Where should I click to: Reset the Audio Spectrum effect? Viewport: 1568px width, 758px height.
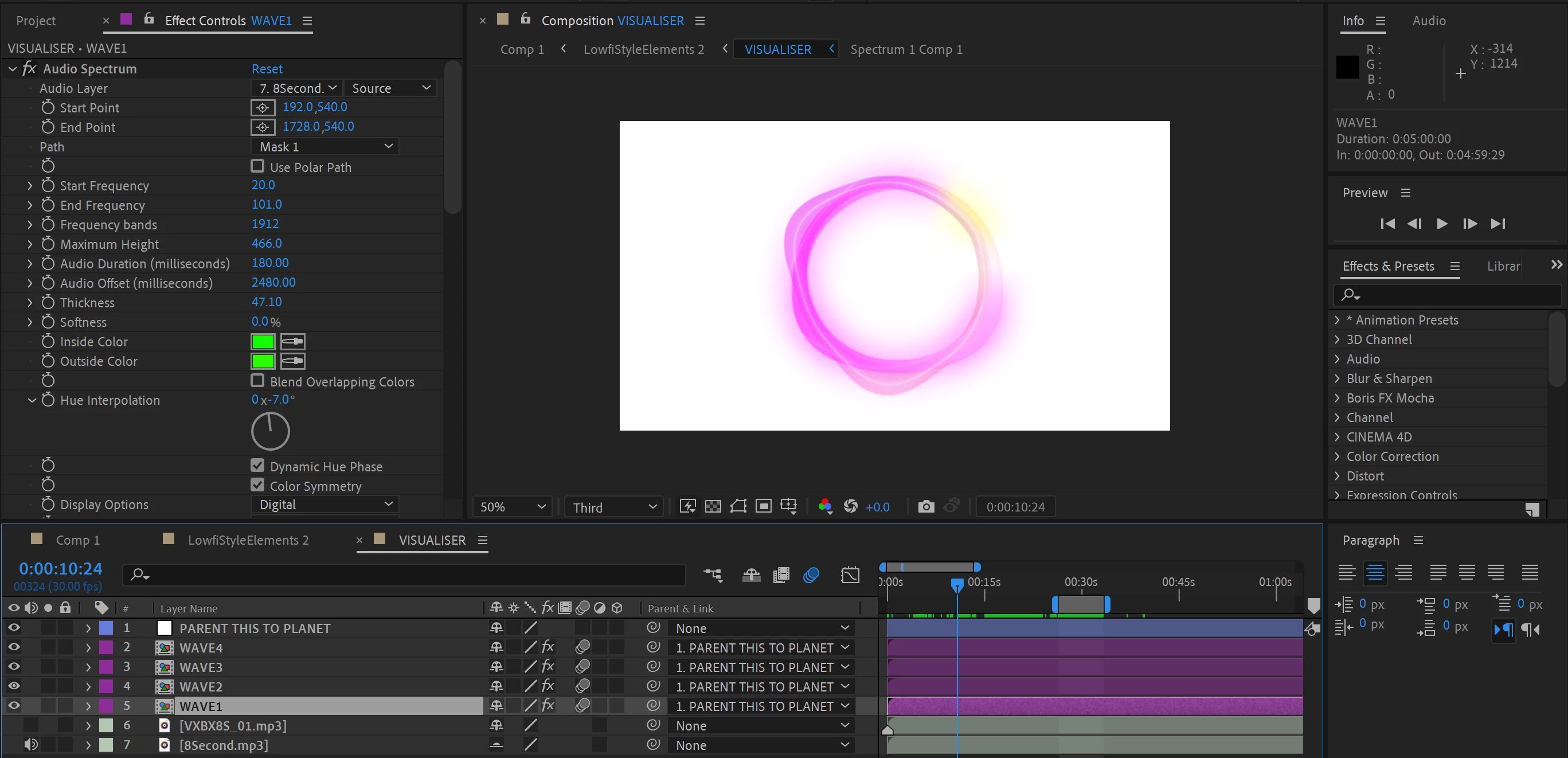267,69
